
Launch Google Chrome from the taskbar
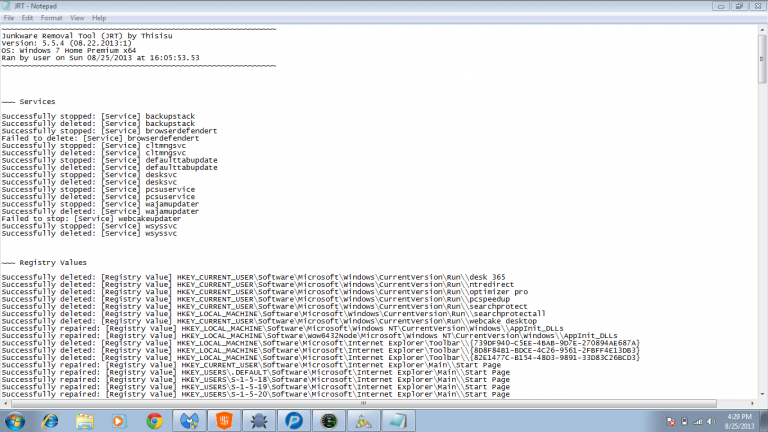[x=154, y=421]
